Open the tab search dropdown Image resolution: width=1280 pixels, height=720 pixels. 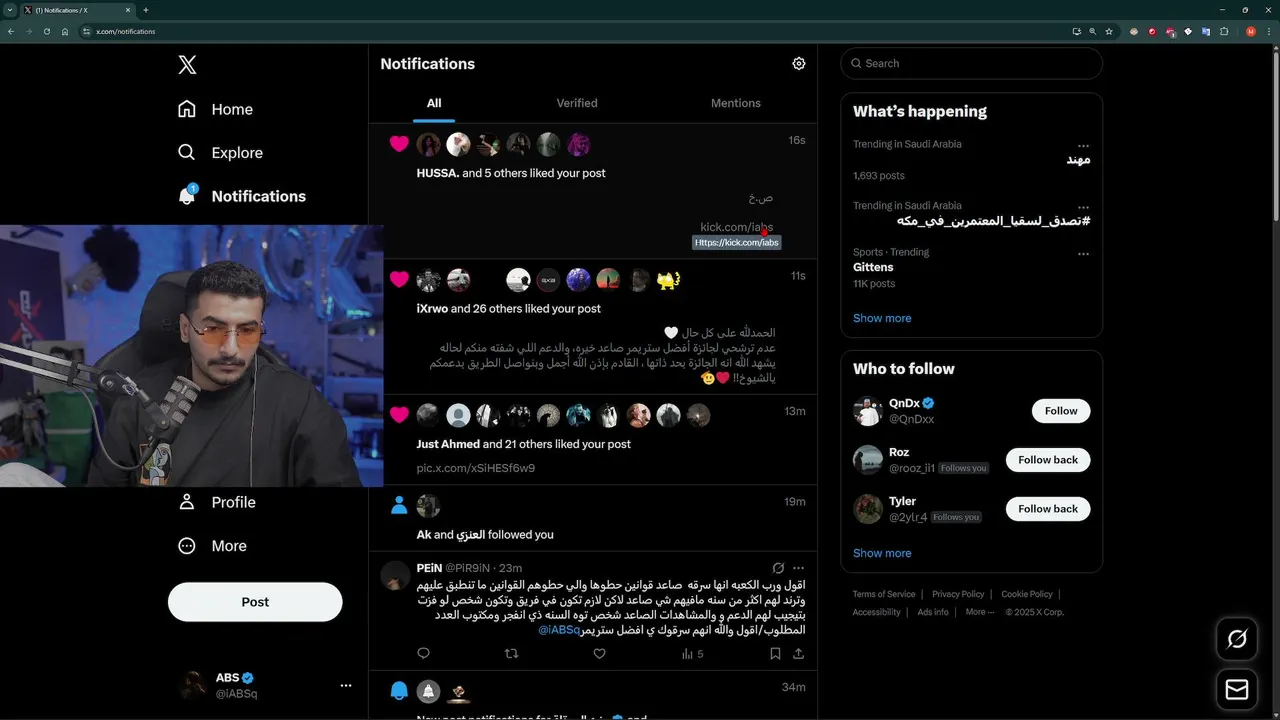(9, 10)
